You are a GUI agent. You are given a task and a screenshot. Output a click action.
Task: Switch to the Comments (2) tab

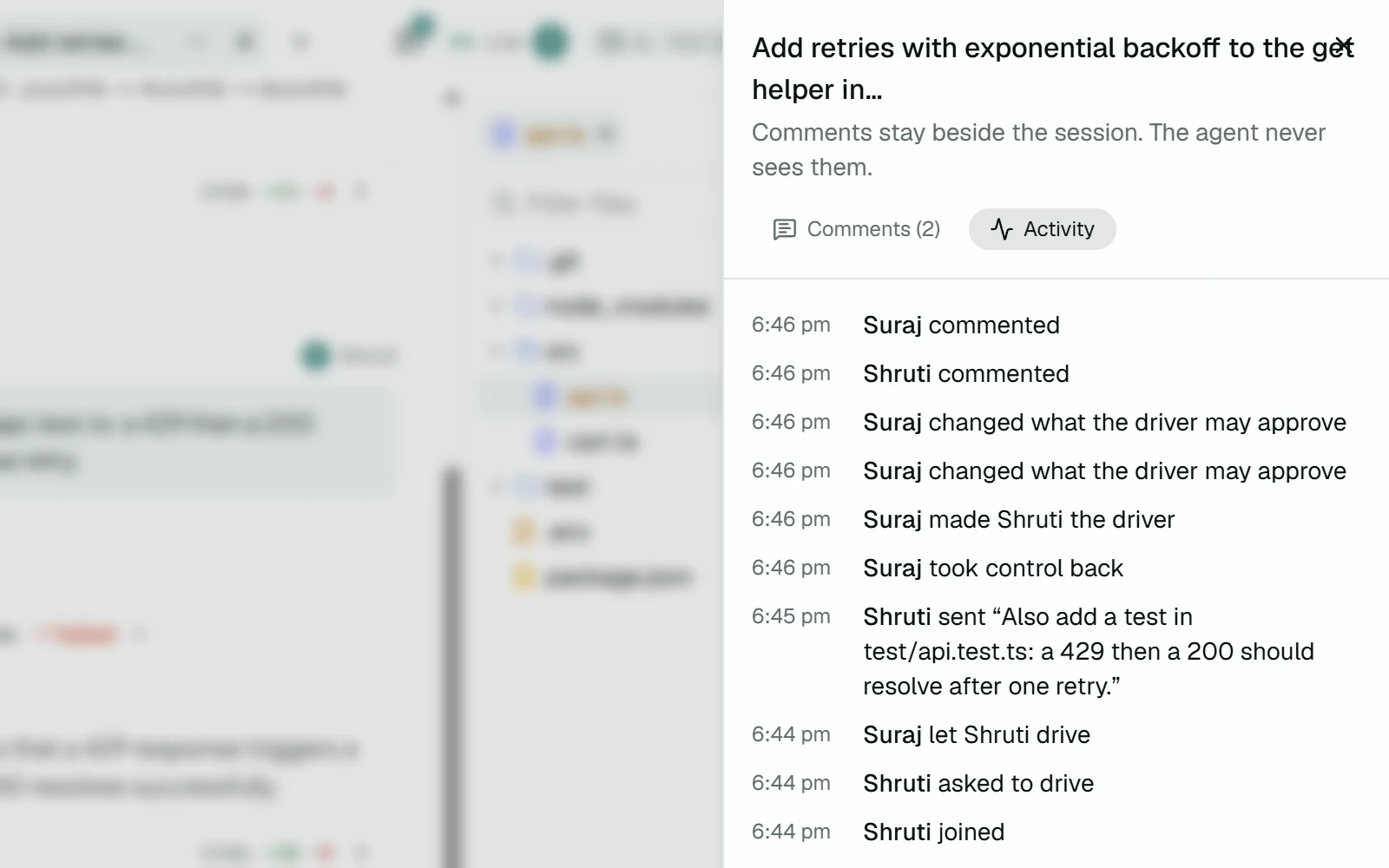856,229
